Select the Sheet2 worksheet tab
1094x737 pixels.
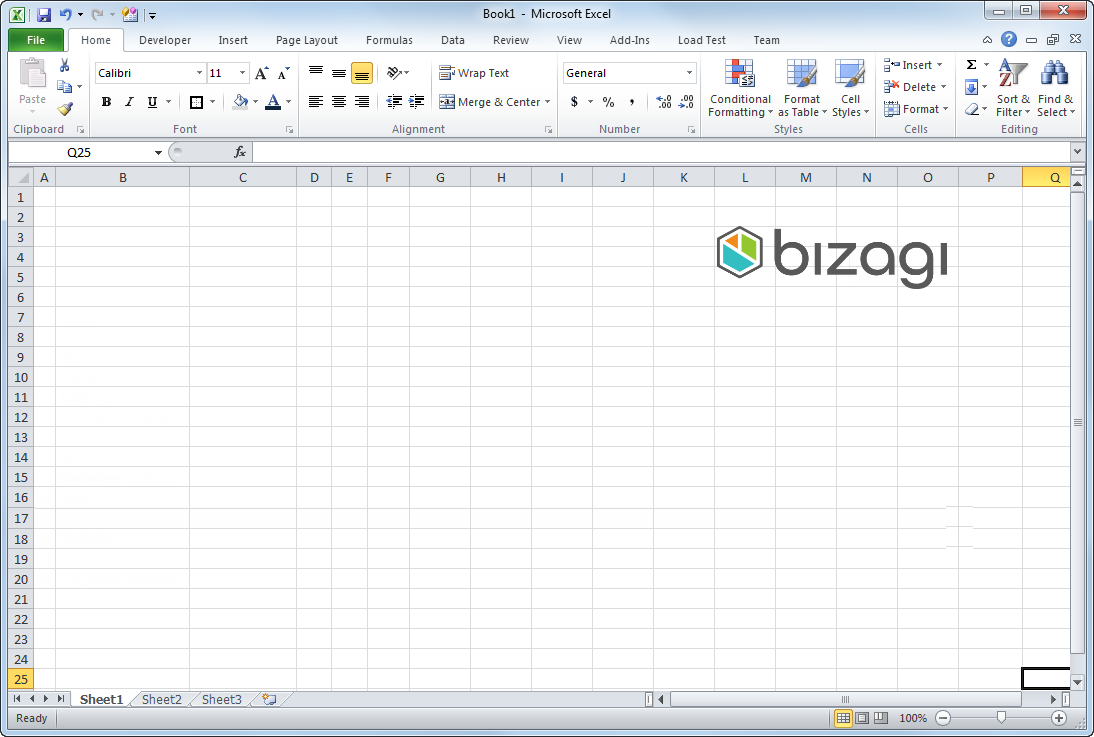[162, 699]
